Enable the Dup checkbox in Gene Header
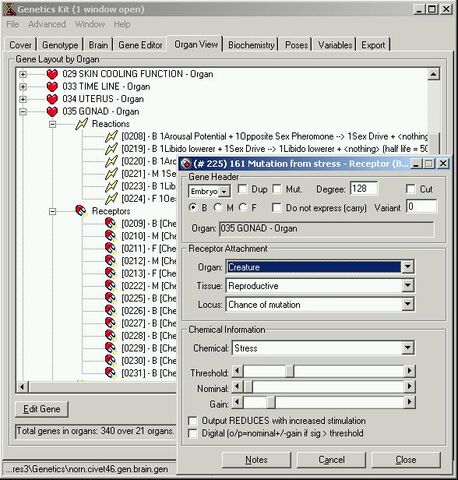The height and width of the screenshot is (480, 458). point(242,189)
